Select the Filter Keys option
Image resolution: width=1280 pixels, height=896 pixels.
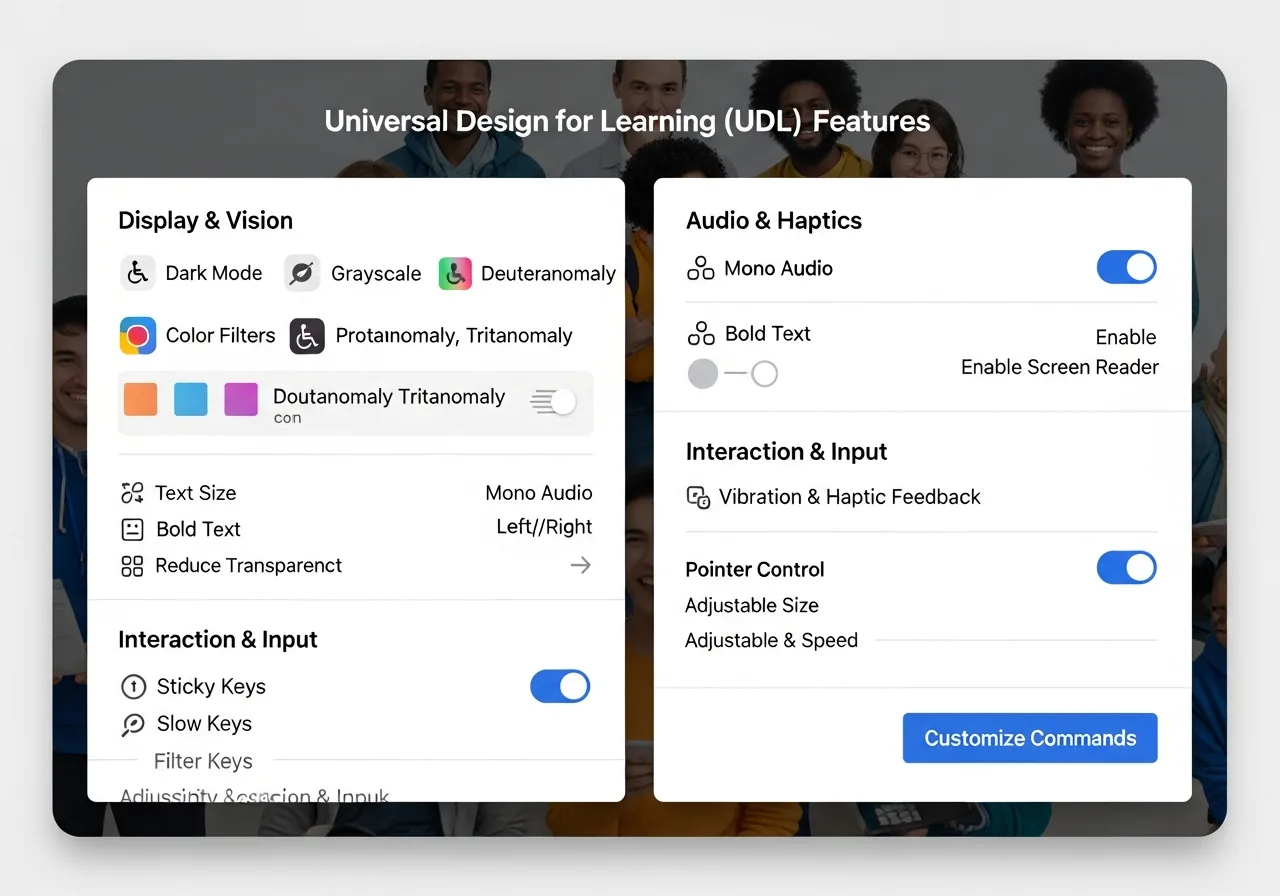[203, 762]
